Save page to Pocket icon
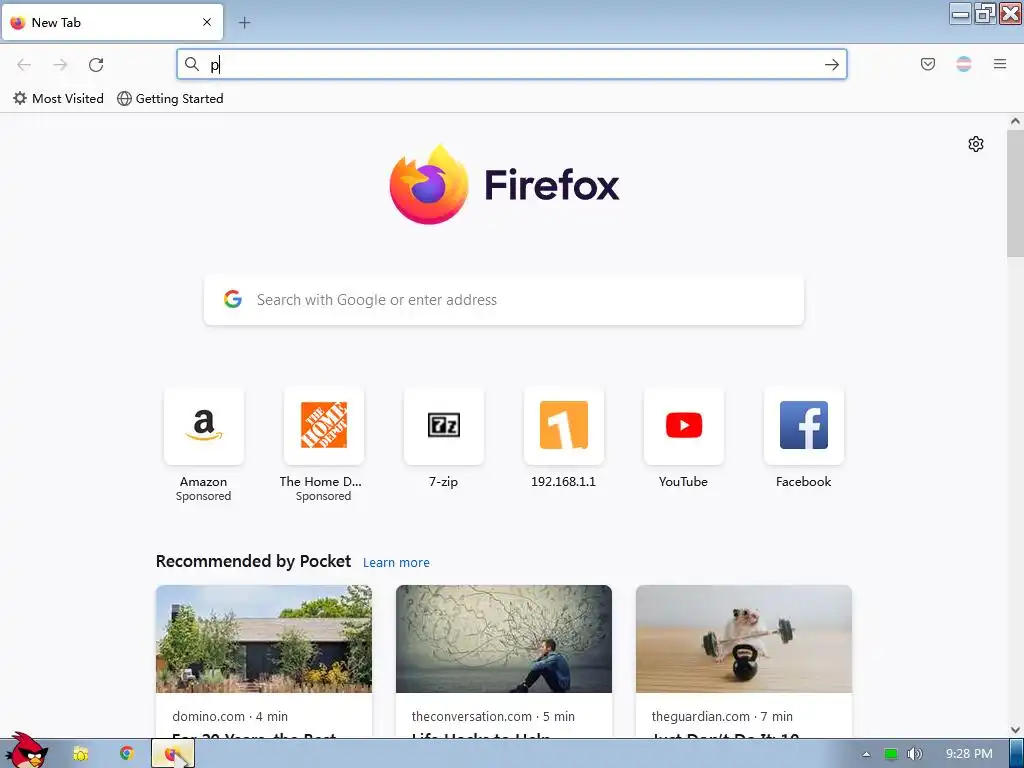Image resolution: width=1024 pixels, height=768 pixels. 928,64
